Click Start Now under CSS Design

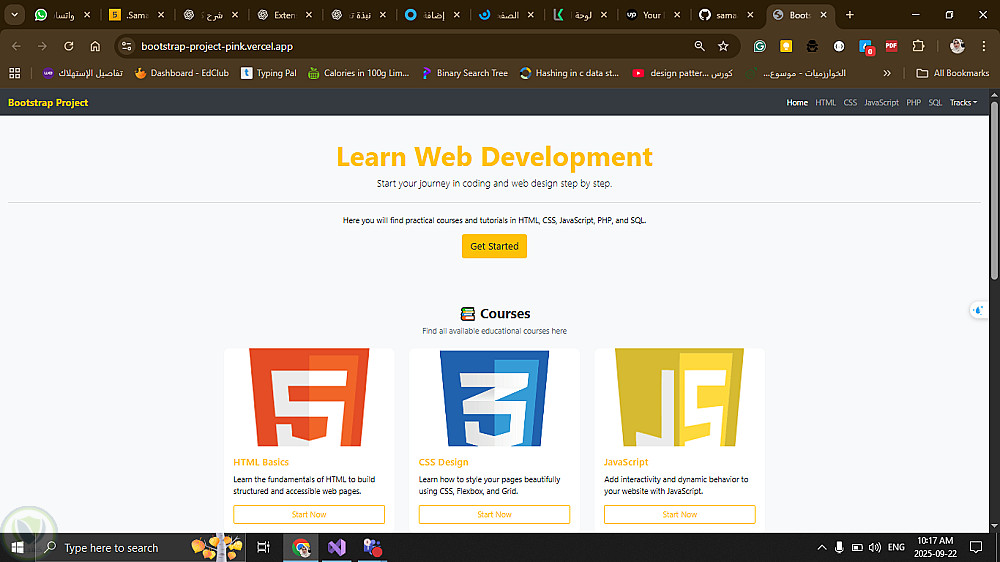494,514
